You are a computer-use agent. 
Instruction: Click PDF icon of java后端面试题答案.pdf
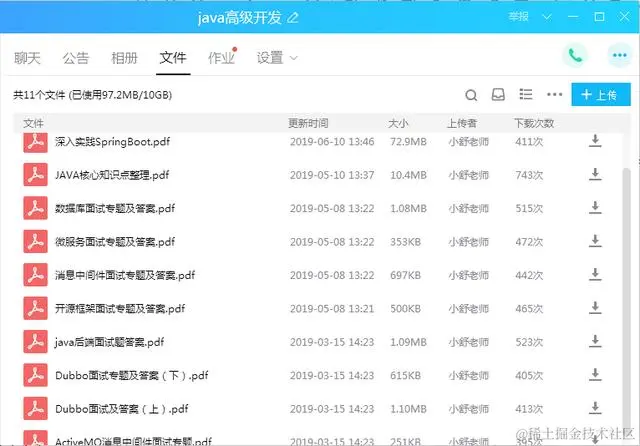(x=36, y=342)
